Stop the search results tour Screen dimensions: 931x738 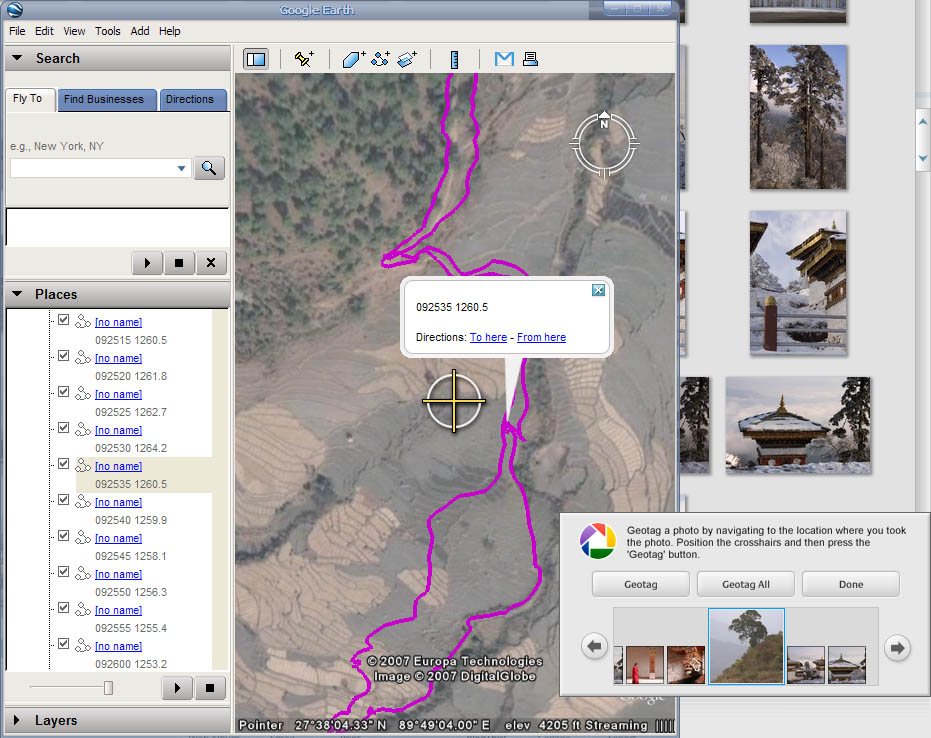[x=179, y=263]
